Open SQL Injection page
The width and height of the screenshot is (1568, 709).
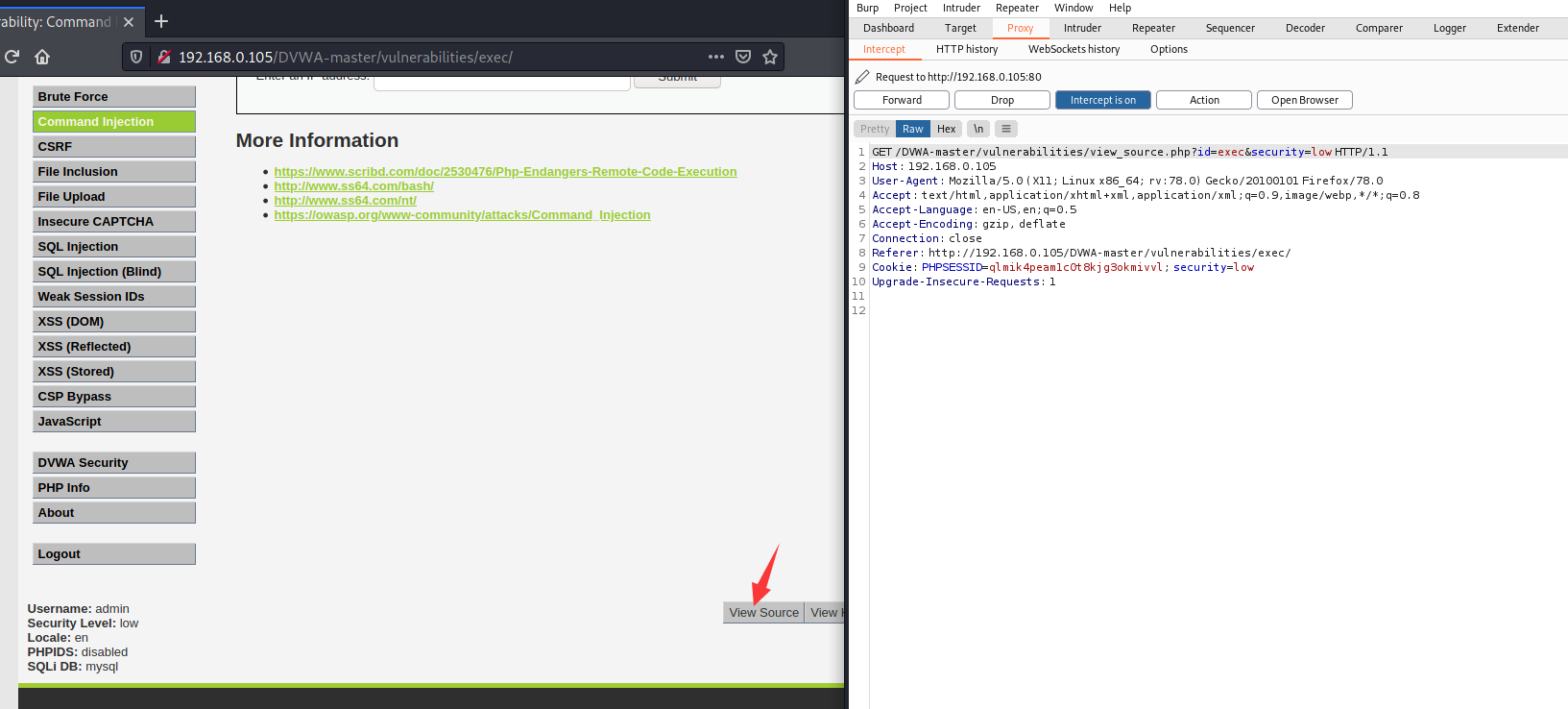114,247
